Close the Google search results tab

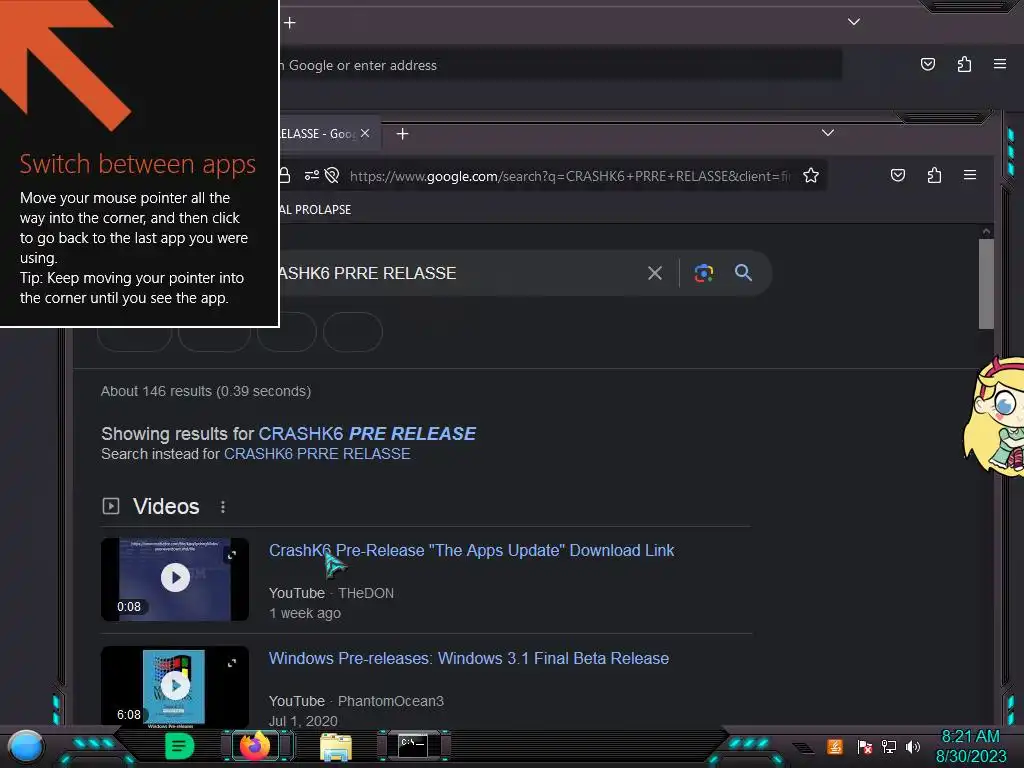365,133
